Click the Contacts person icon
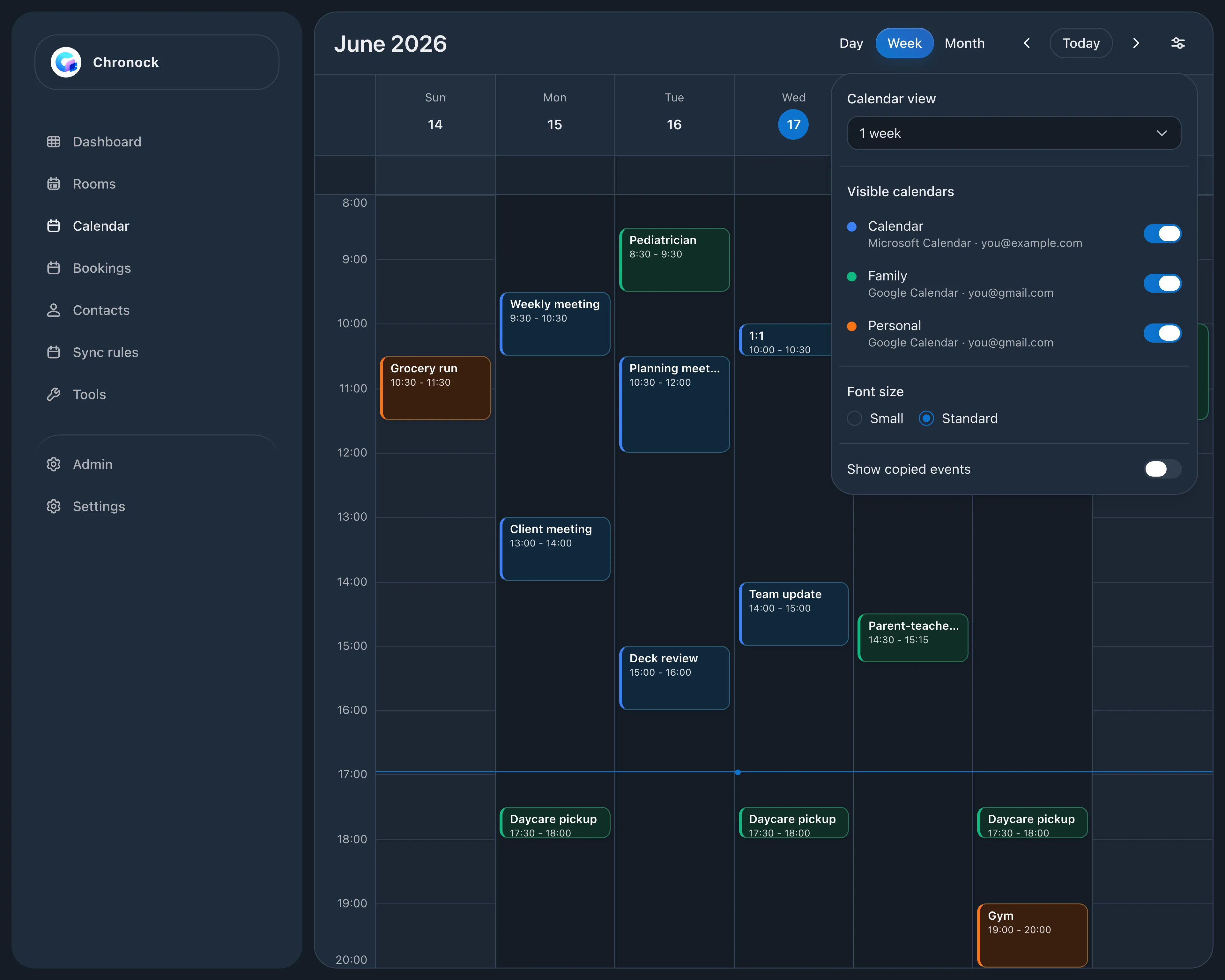The height and width of the screenshot is (980, 1225). pyautogui.click(x=53, y=310)
